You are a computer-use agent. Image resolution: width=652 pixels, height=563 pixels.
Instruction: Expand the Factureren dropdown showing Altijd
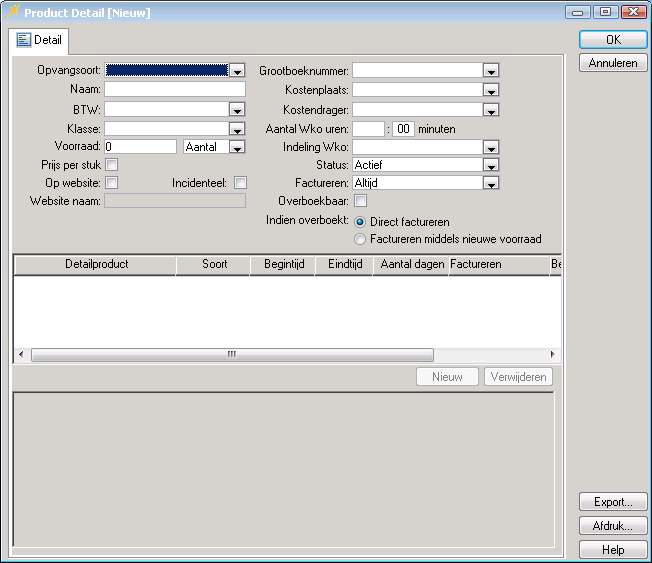pos(490,184)
